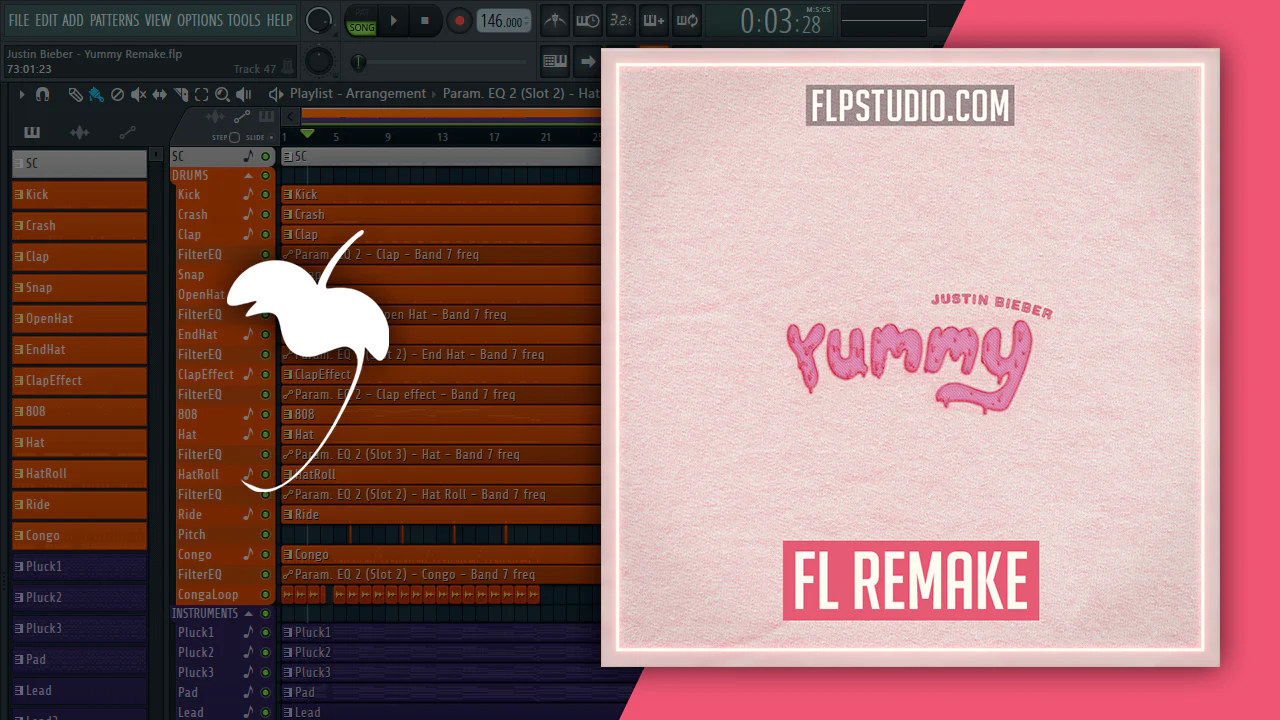Click the arrow button in the top toolbar
Viewport: 1280px width, 720px height.
[588, 61]
